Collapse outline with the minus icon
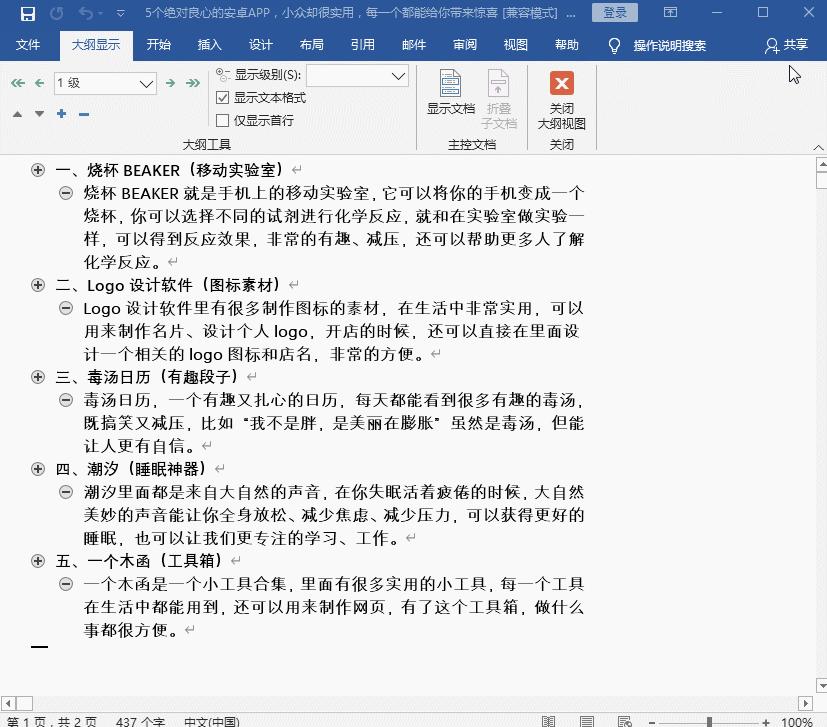The height and width of the screenshot is (727, 827). [82, 114]
